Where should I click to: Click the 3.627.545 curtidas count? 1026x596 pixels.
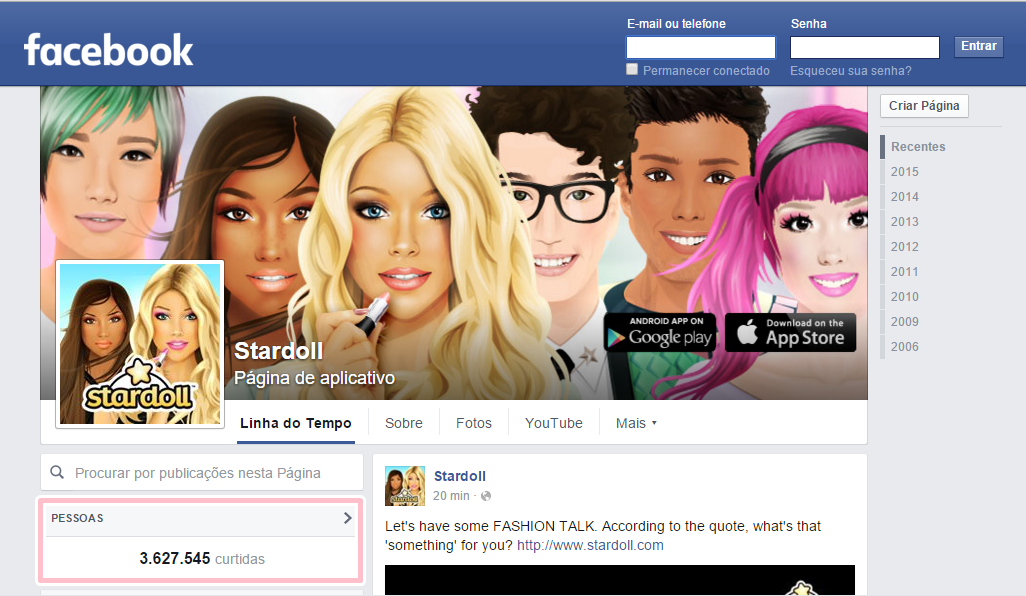202,559
